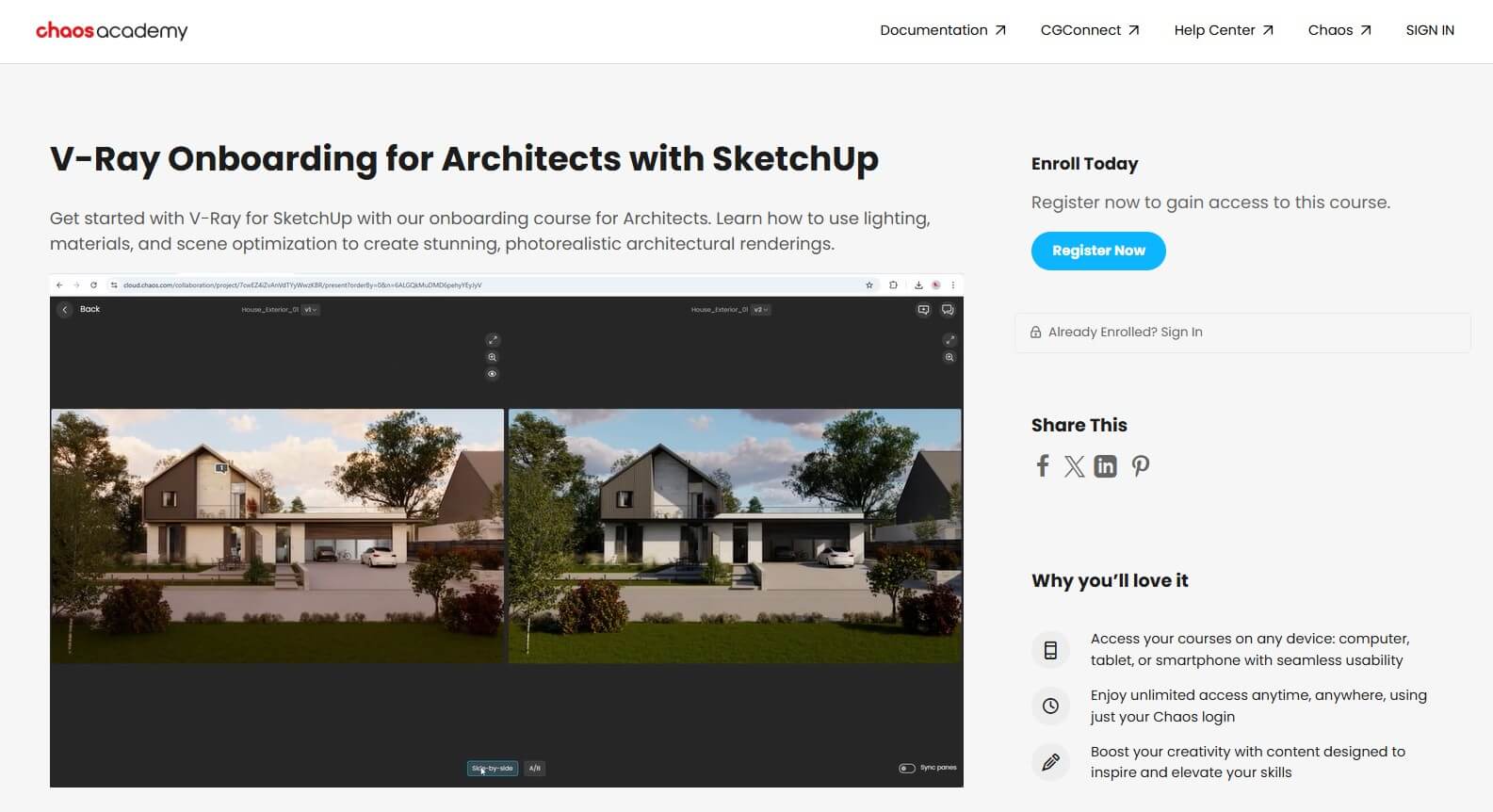Share this course on Facebook
Viewport: 1493px width, 812px height.
point(1043,465)
